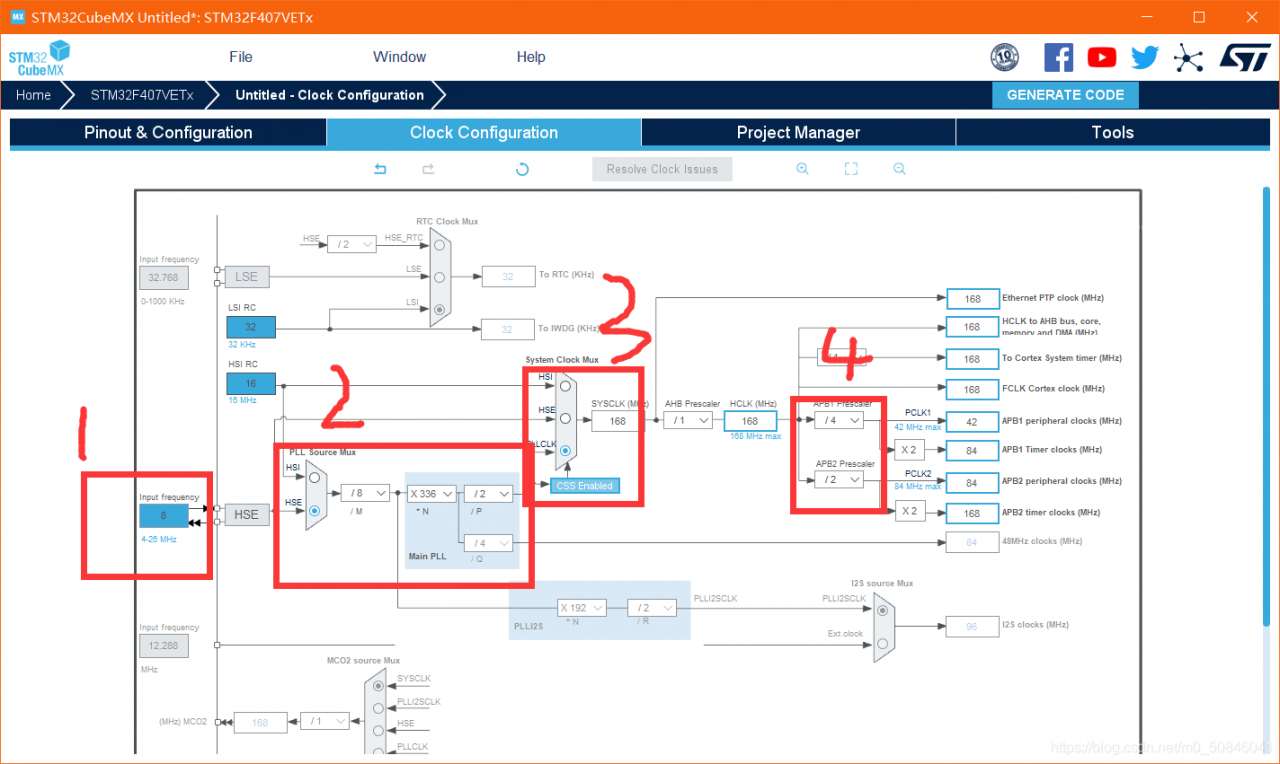Click the Resolve Clock Issues button
1280x764 pixels.
point(662,169)
